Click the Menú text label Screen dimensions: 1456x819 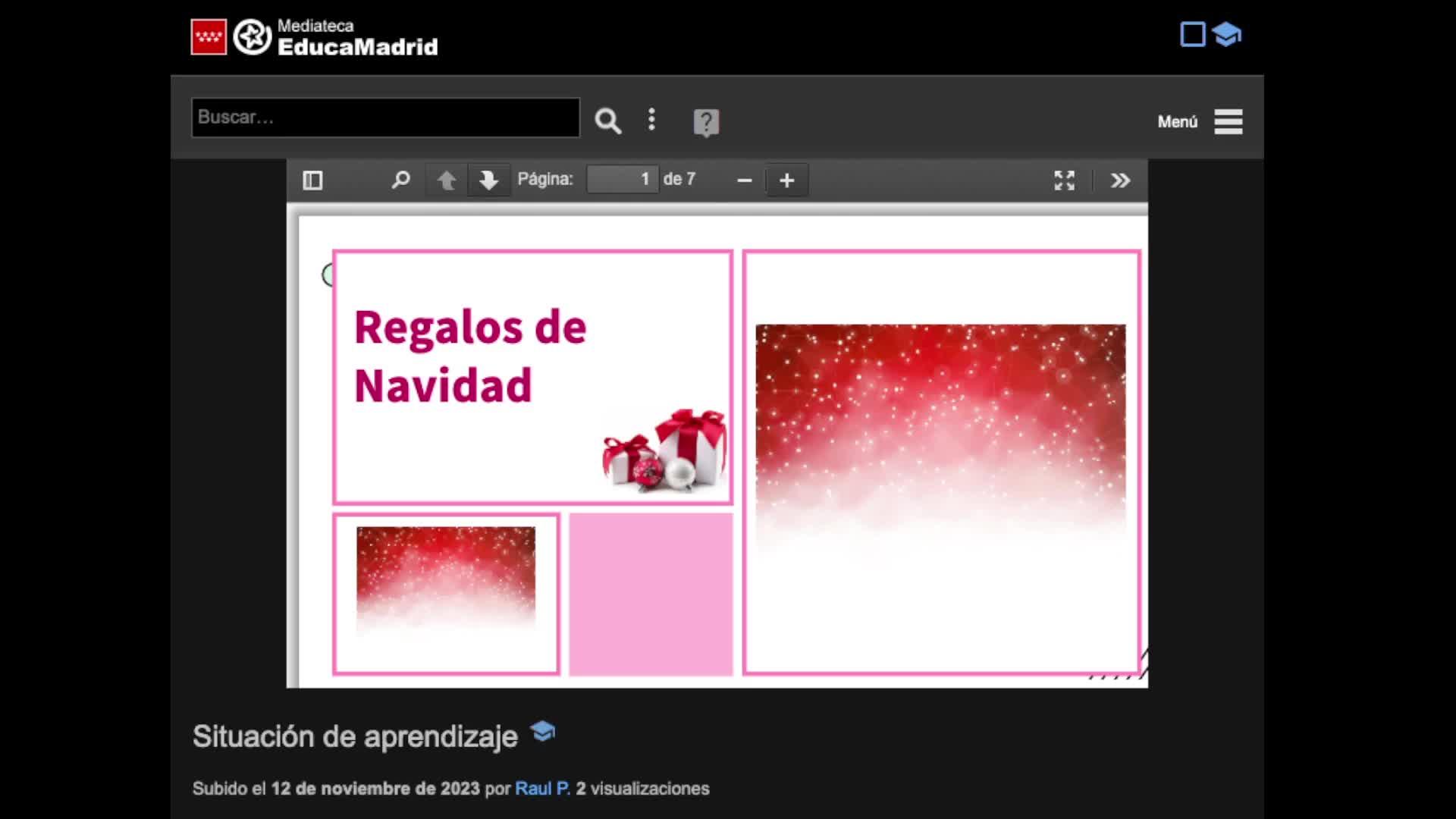1177,121
